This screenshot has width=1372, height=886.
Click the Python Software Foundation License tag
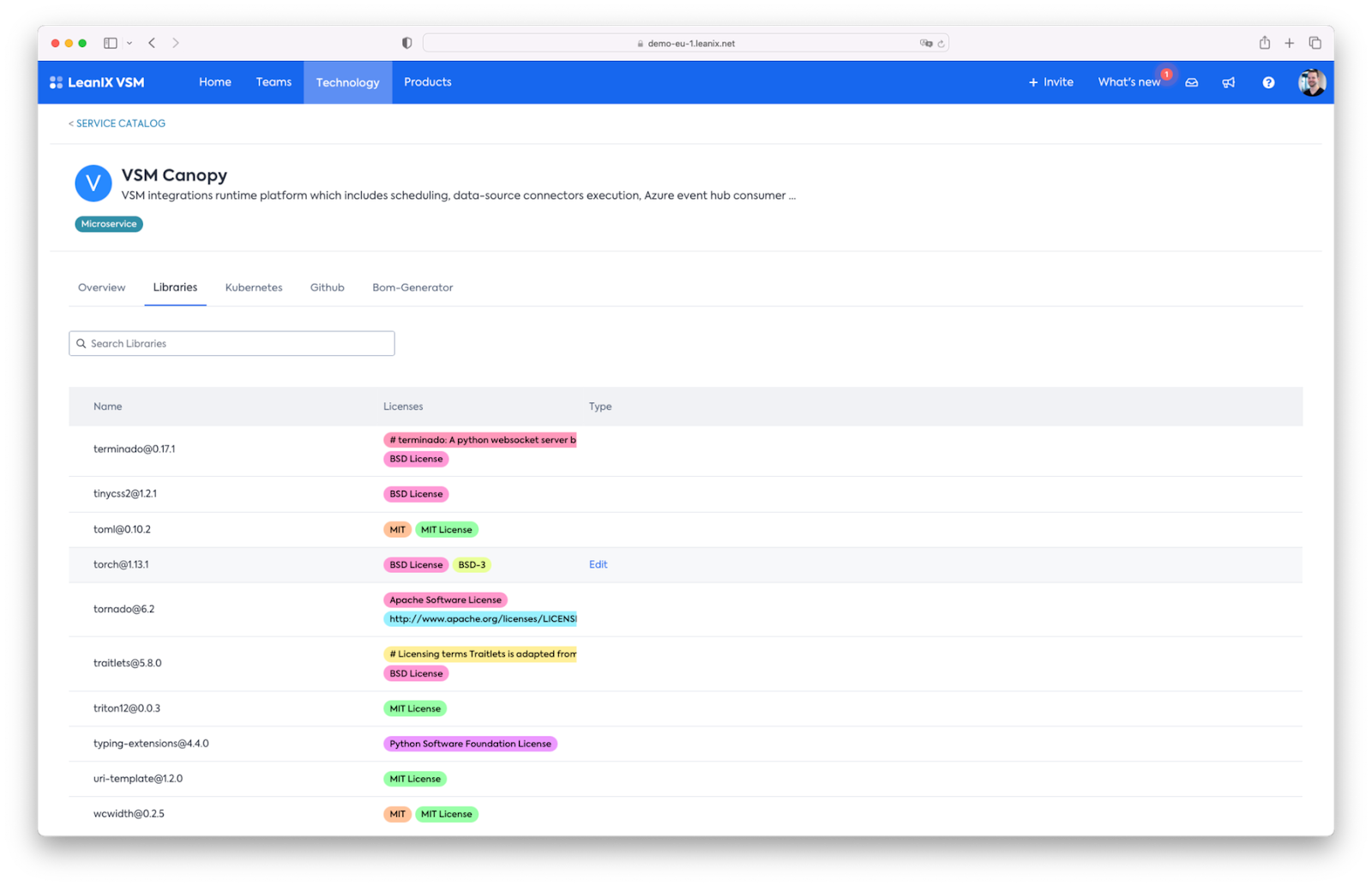point(471,744)
